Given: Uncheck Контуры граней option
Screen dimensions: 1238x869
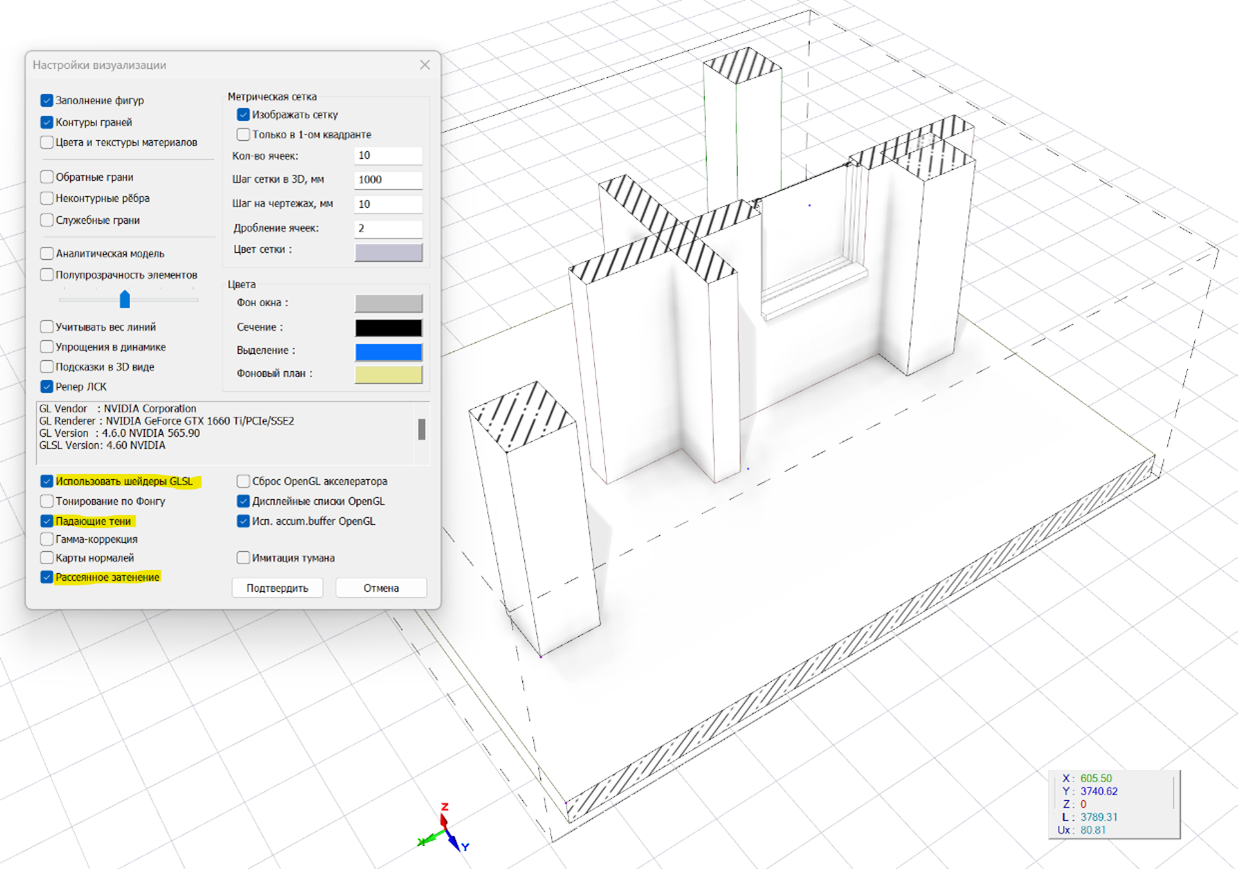Looking at the screenshot, I should (x=47, y=122).
